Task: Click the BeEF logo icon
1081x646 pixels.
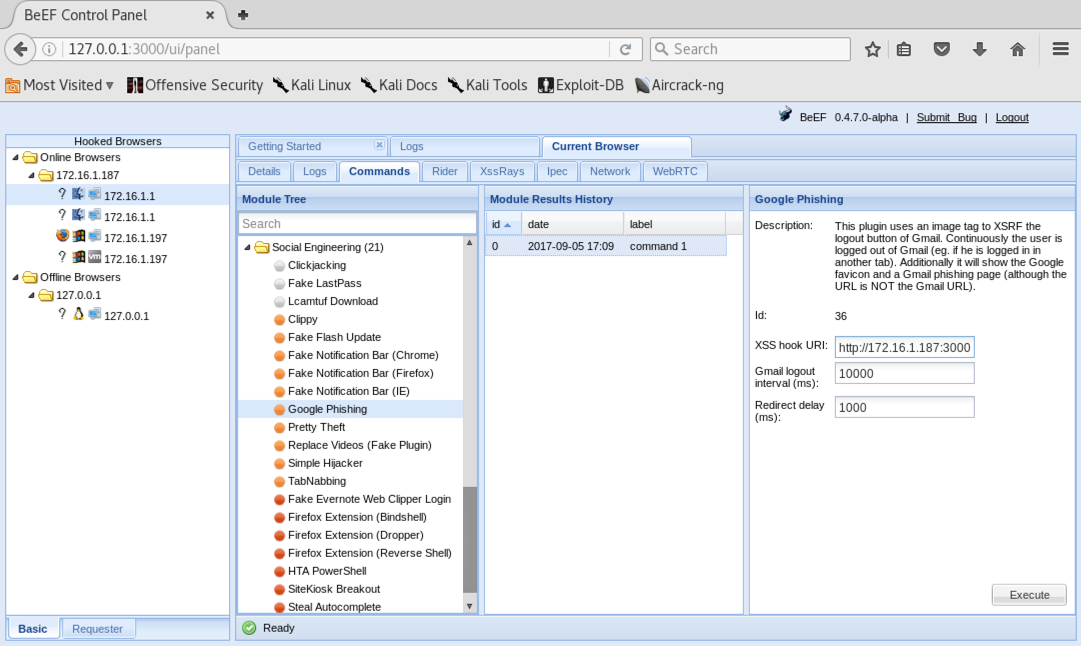Action: click(x=785, y=114)
